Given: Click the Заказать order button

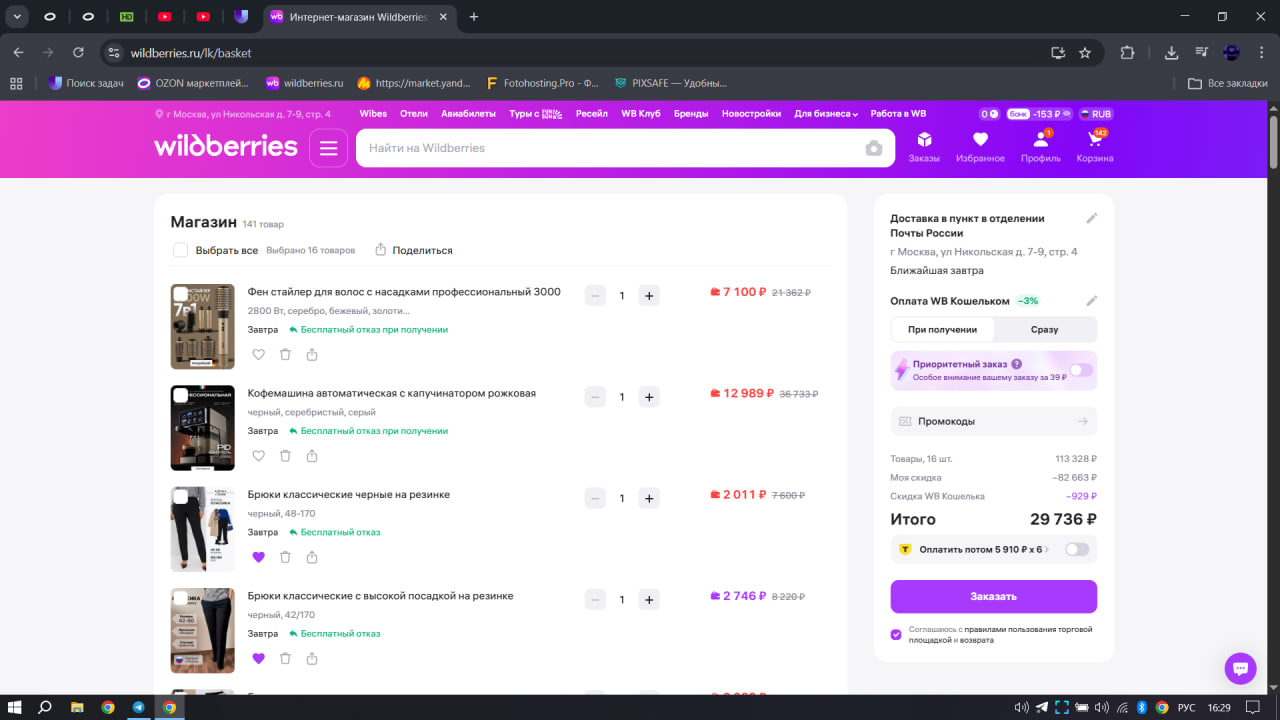Looking at the screenshot, I should [994, 596].
